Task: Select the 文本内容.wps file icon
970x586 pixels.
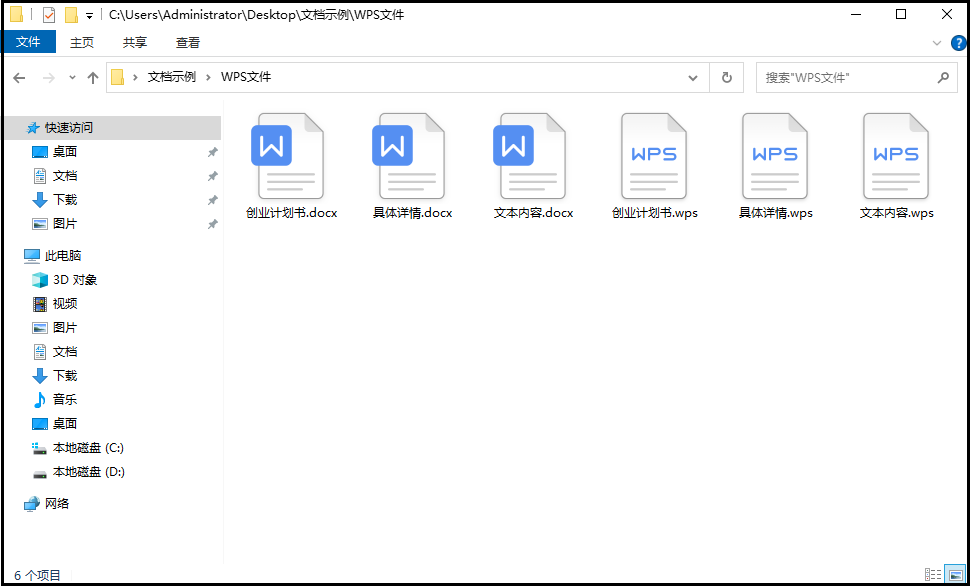Action: click(896, 156)
